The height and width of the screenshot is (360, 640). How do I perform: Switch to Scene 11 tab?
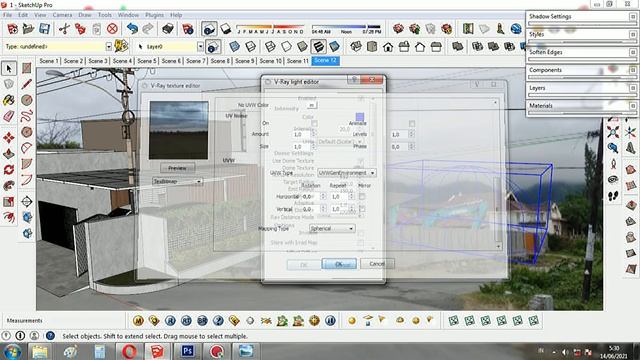coord(298,61)
